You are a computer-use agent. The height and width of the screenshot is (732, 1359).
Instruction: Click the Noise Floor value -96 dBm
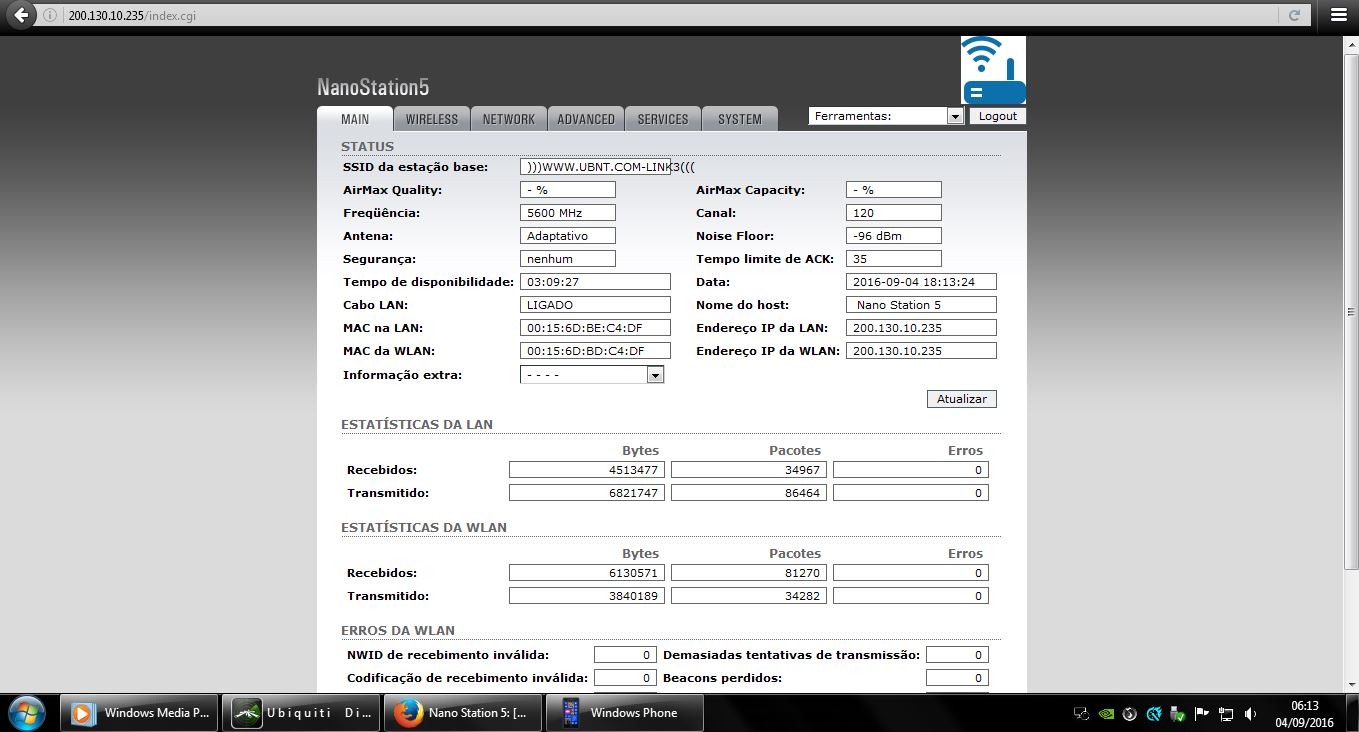[894, 236]
